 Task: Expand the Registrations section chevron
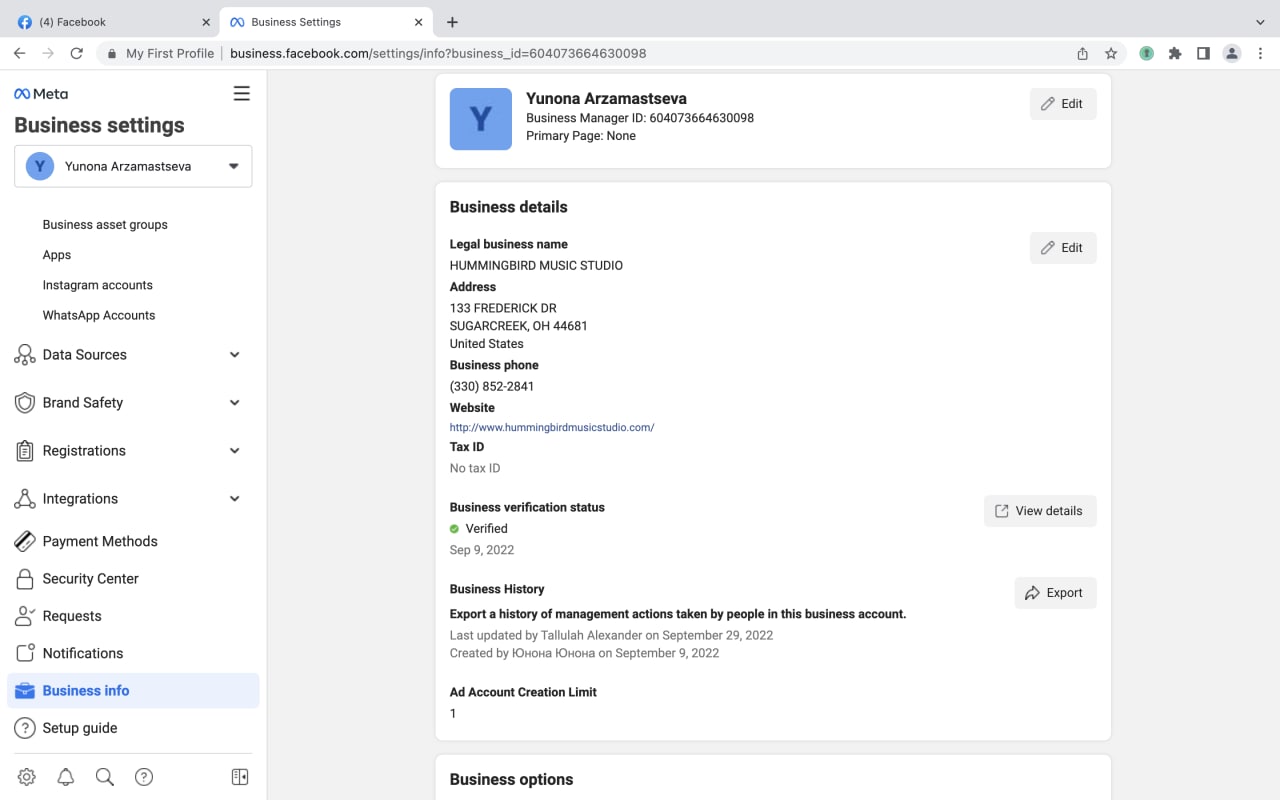[x=235, y=451]
